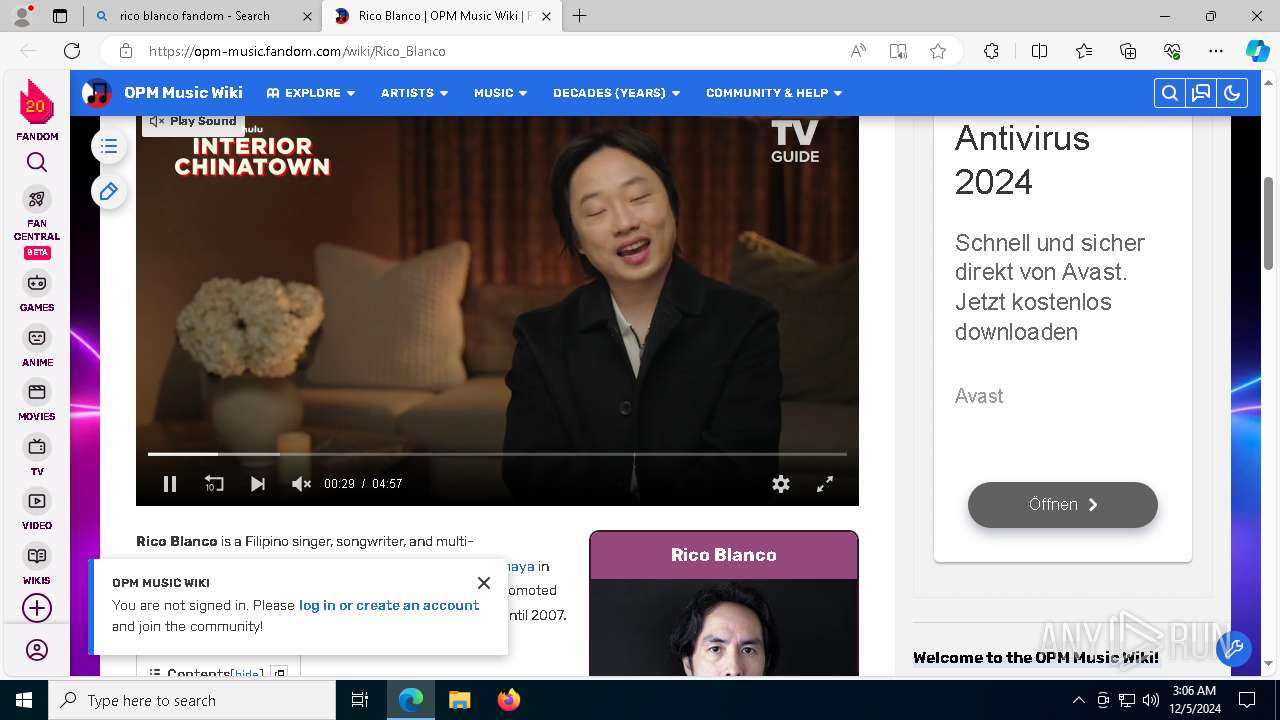Launch Firefox from taskbar

(508, 700)
